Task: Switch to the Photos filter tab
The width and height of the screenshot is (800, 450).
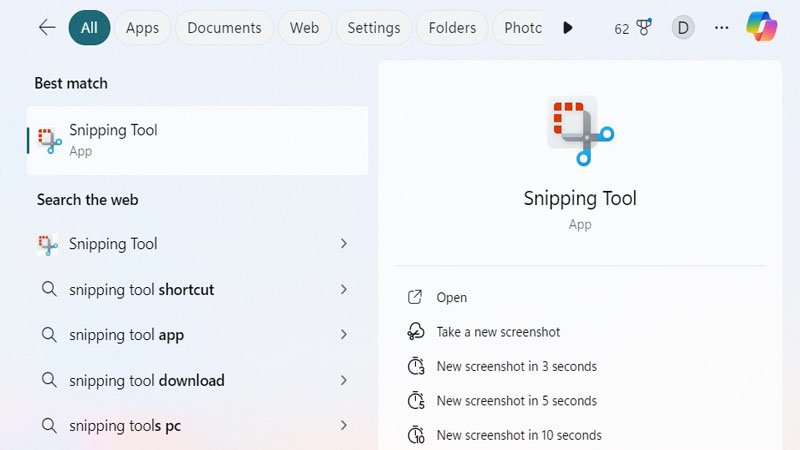Action: (x=518, y=28)
